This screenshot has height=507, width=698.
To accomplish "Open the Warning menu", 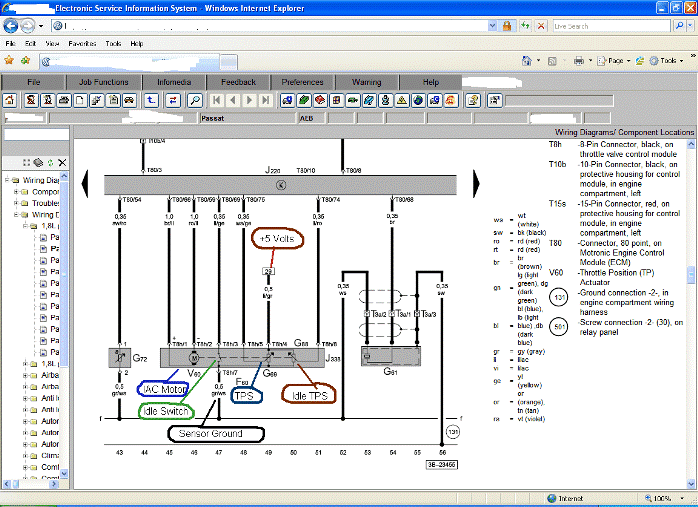I will (x=366, y=82).
